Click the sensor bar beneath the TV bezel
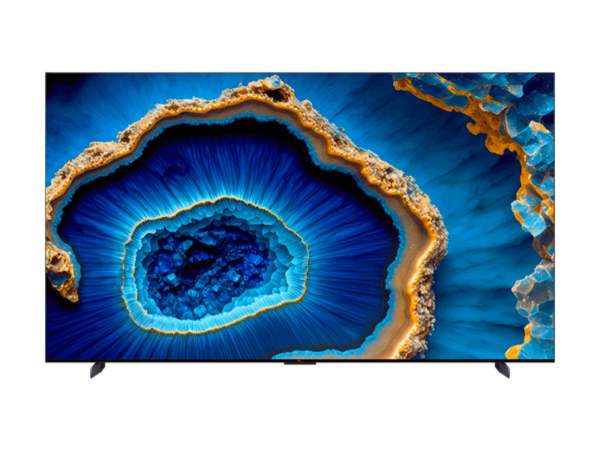The height and width of the screenshot is (450, 600). [x=299, y=366]
